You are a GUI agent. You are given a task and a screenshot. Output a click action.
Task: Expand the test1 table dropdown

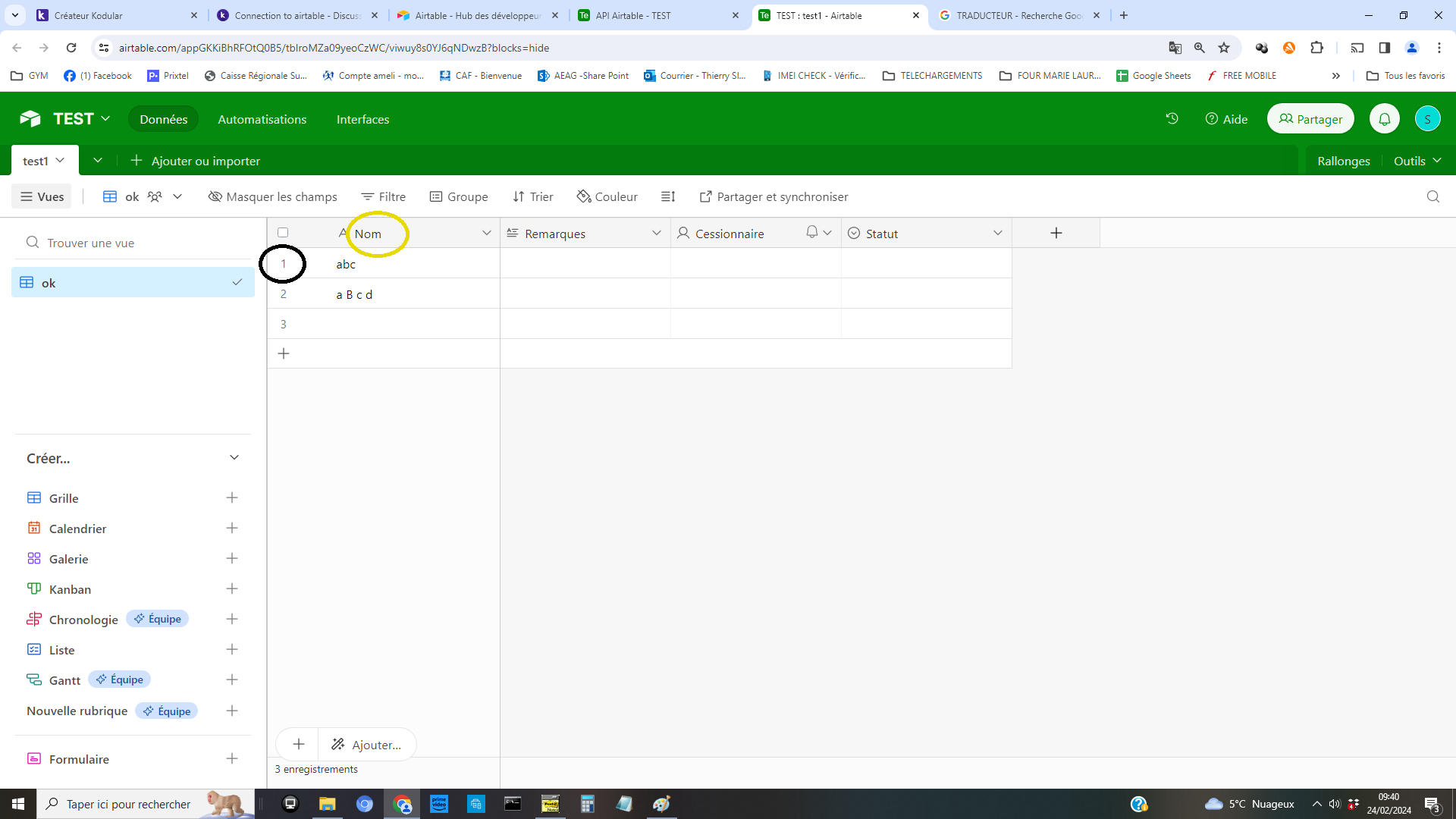click(60, 160)
